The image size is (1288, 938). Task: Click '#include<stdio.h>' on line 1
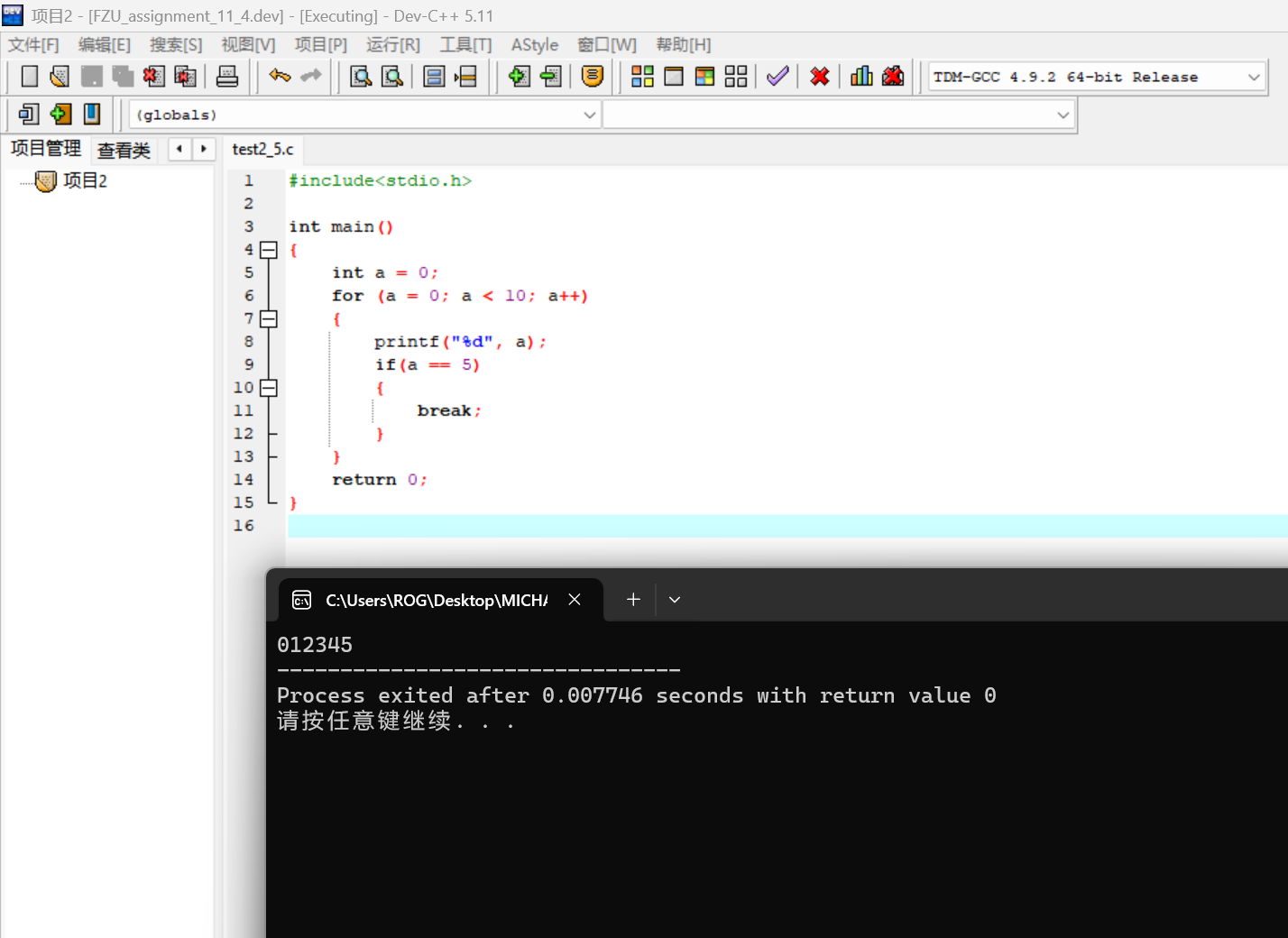tap(380, 180)
